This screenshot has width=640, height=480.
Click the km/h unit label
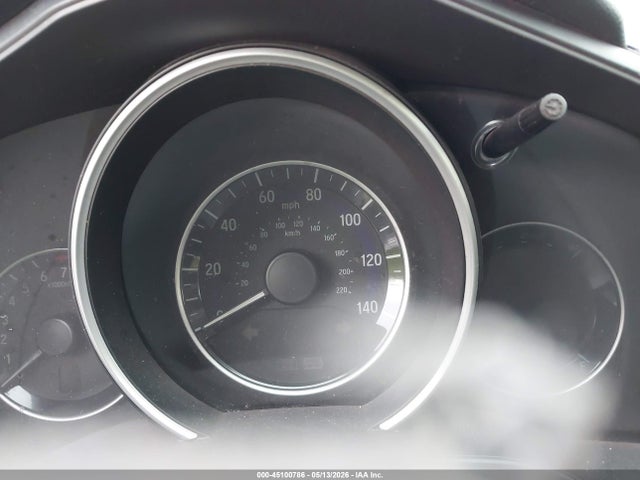click(293, 233)
